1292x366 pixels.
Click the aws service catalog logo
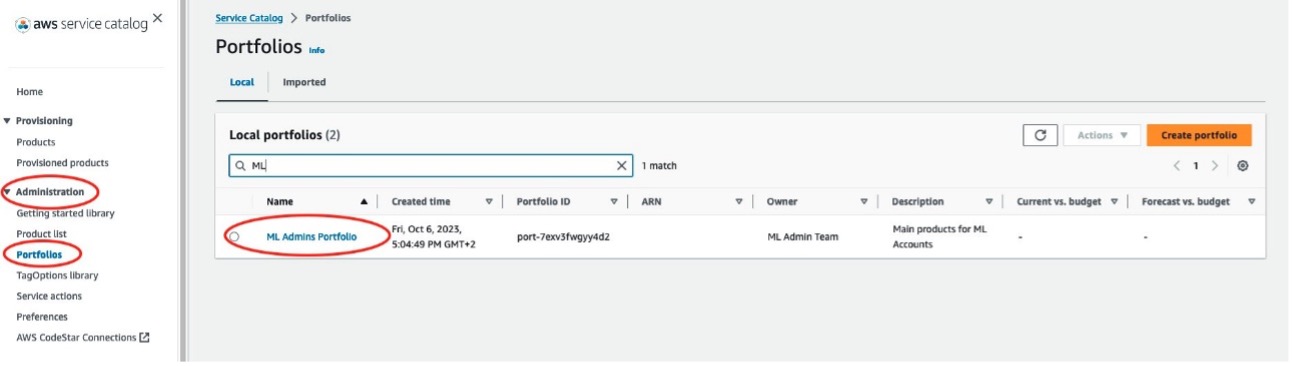81,23
